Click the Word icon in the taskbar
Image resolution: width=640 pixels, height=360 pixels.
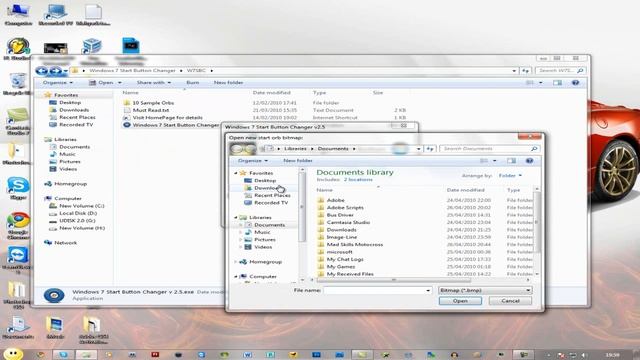point(247,355)
